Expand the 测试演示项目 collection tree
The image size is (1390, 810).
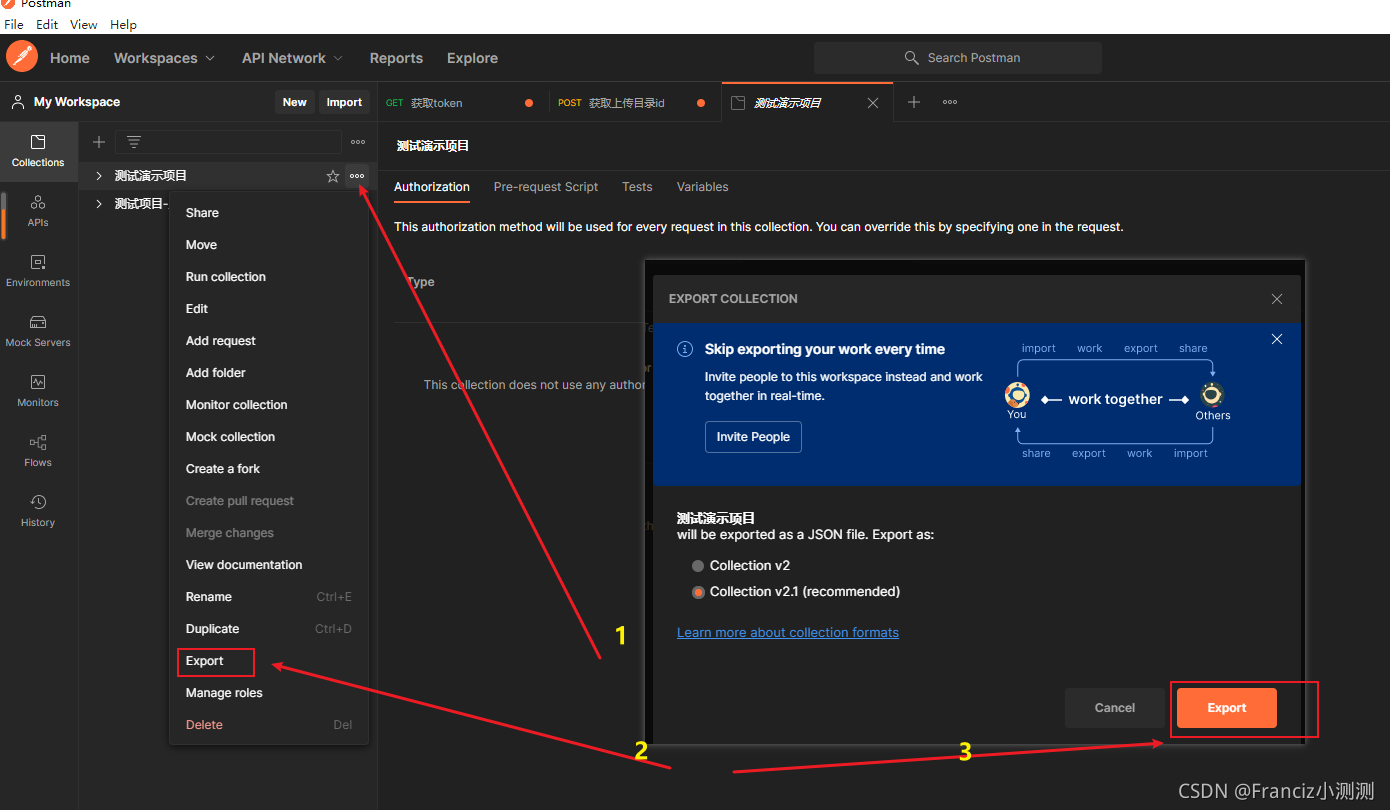99,176
